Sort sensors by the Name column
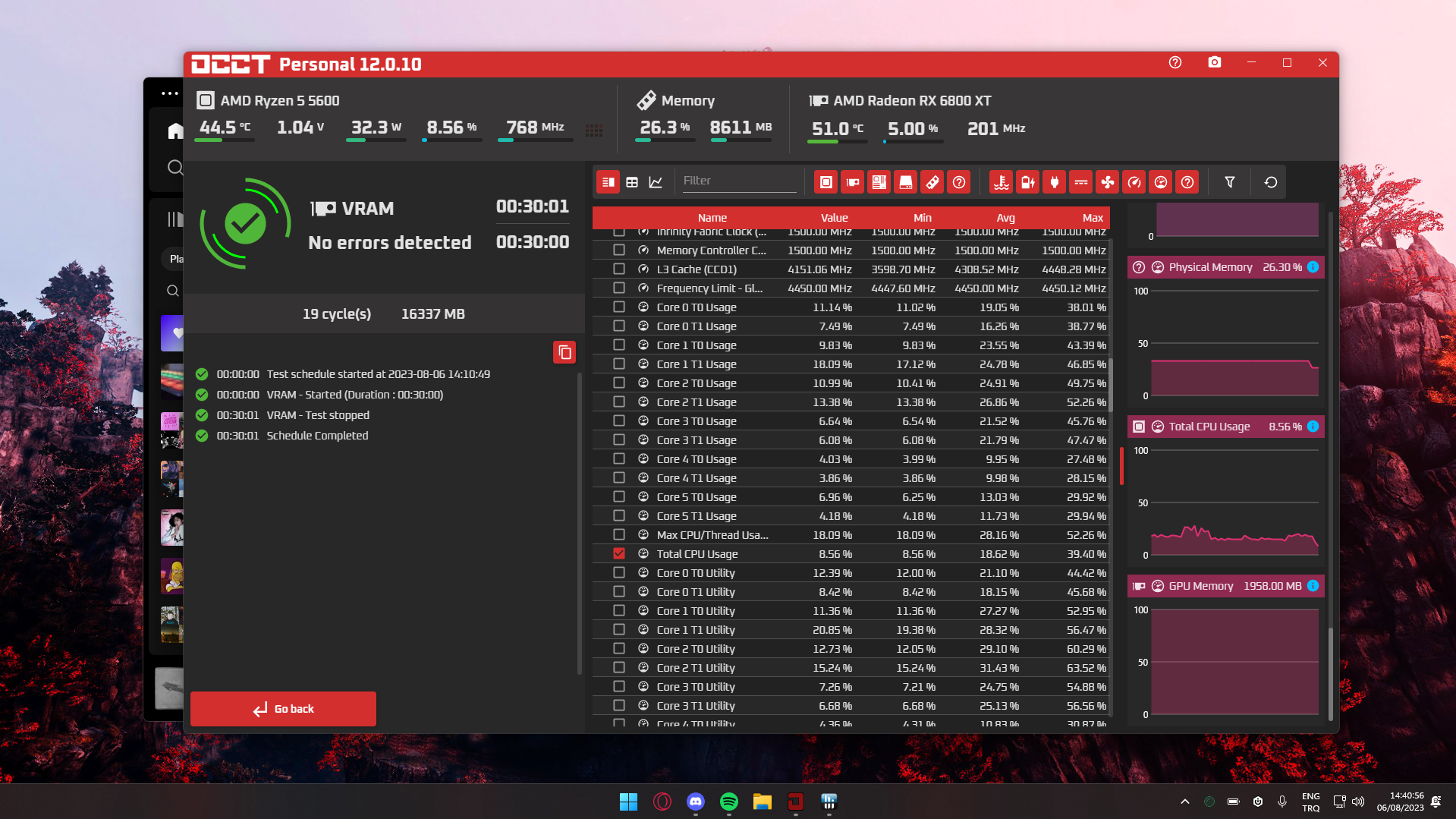Screen dimensions: 1456x819 712,218
